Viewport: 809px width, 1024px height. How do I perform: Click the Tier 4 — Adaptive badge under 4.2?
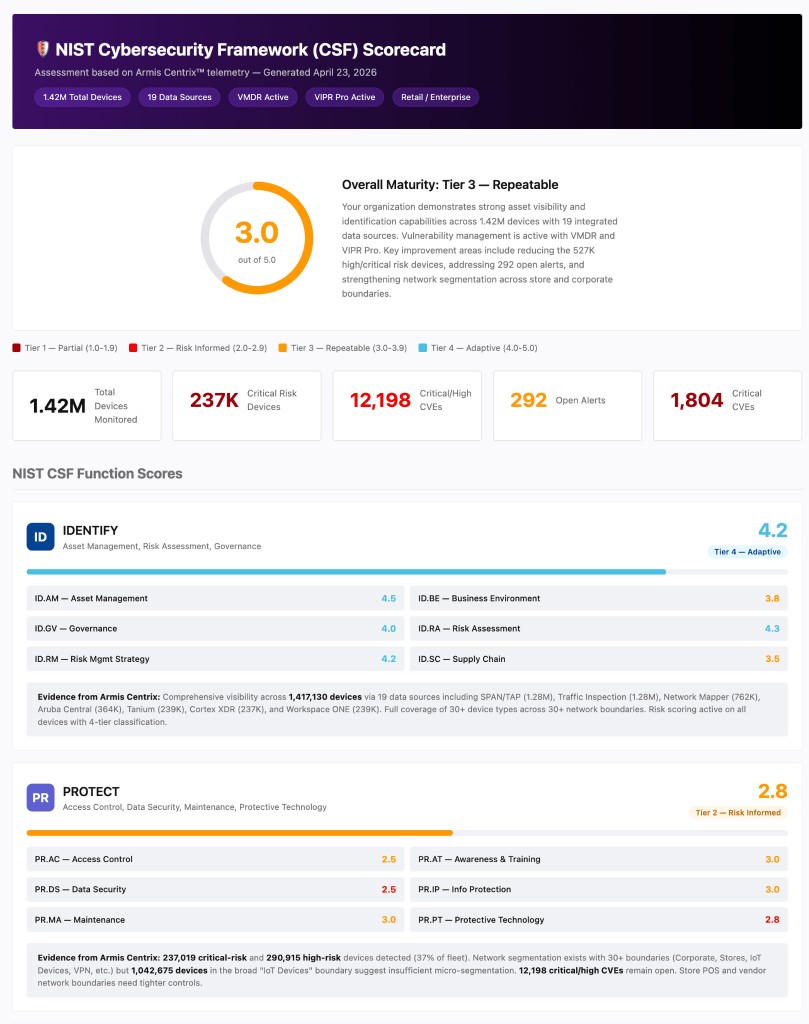click(748, 552)
